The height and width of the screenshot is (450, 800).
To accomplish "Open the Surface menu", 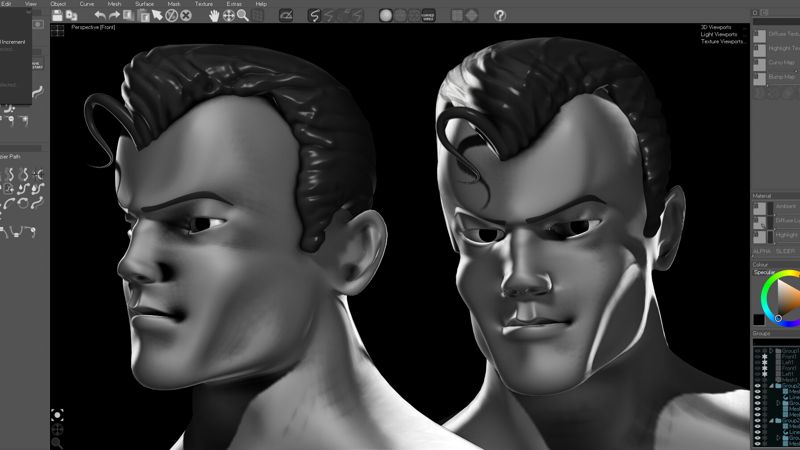I will [x=144, y=4].
